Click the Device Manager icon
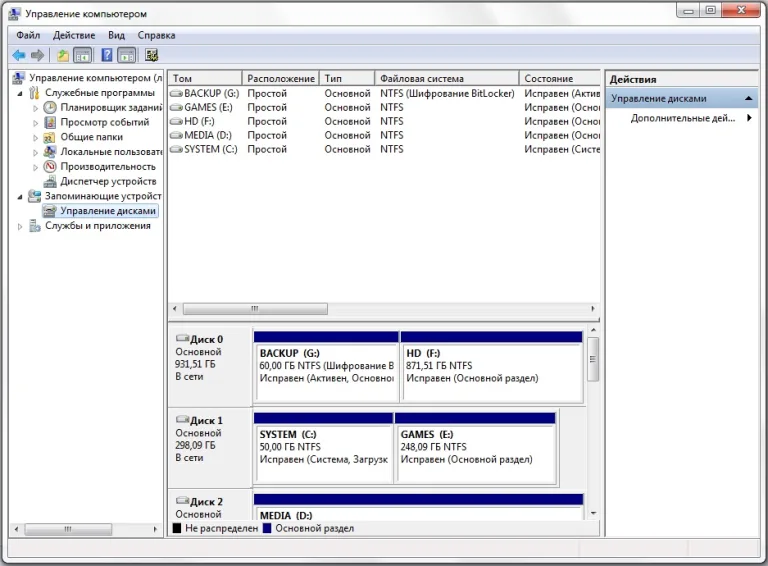 pos(50,182)
